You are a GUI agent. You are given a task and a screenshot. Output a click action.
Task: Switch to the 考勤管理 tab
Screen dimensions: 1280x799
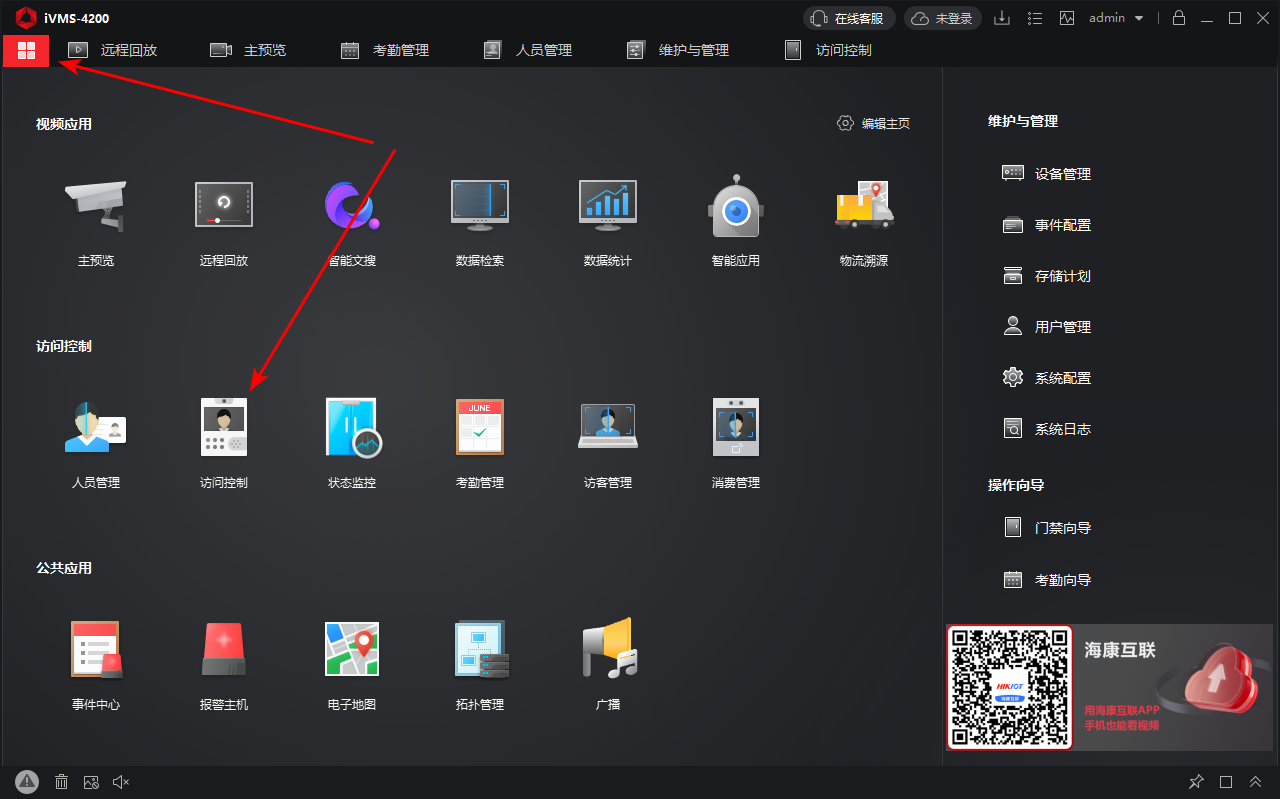click(x=385, y=50)
